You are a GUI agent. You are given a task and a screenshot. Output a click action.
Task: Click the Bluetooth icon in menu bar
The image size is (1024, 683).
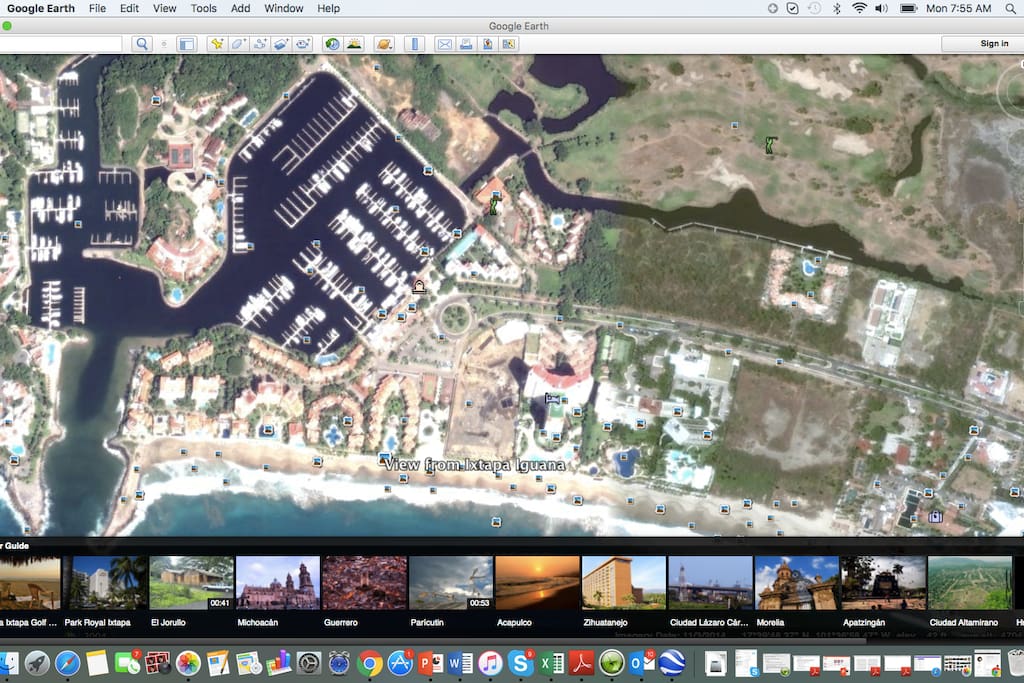pyautogui.click(x=837, y=8)
